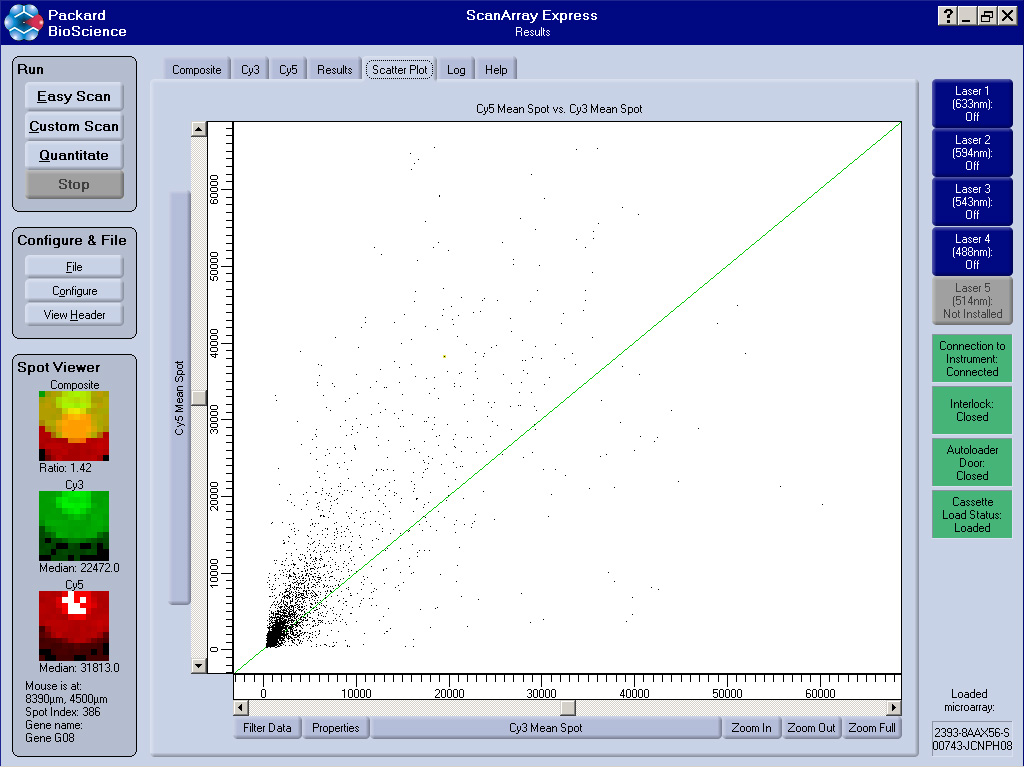
Task: Click the Packard BioScience logo icon
Action: click(24, 22)
